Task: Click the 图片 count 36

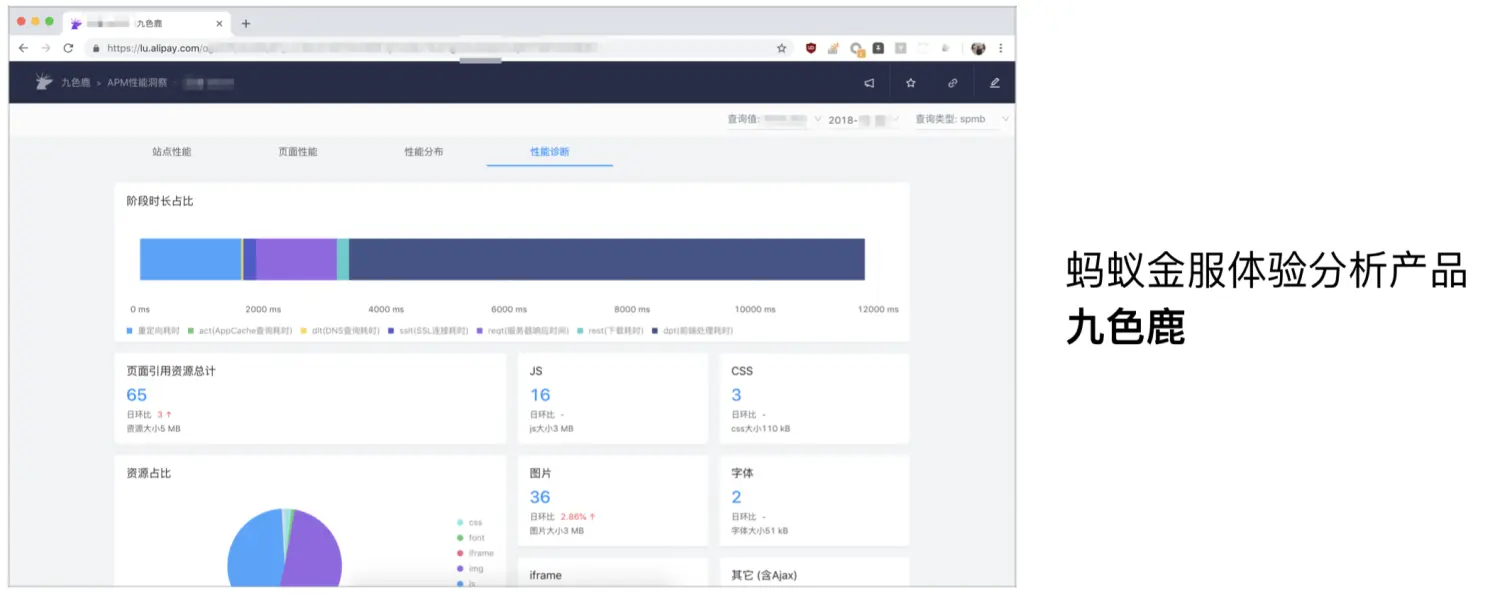Action: click(x=540, y=497)
